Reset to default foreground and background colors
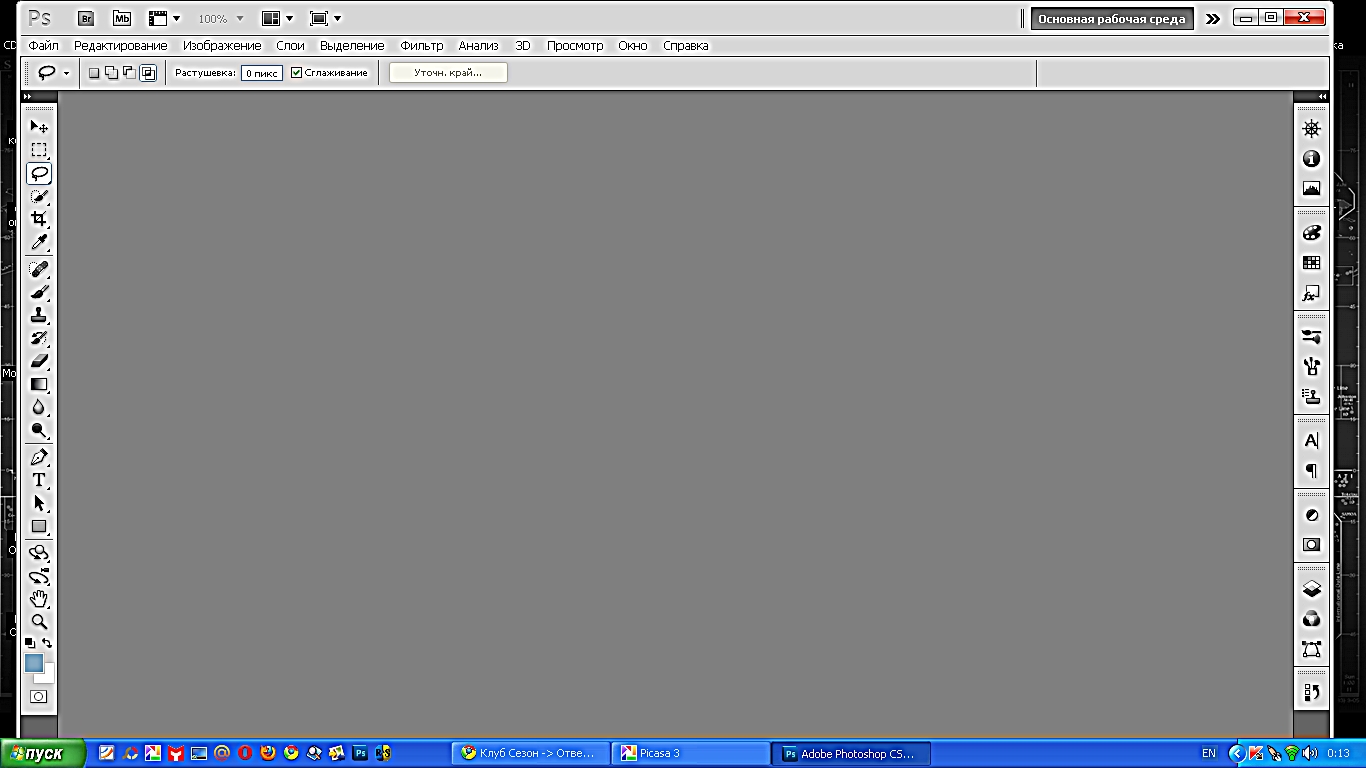The height and width of the screenshot is (768, 1366). tap(30, 643)
